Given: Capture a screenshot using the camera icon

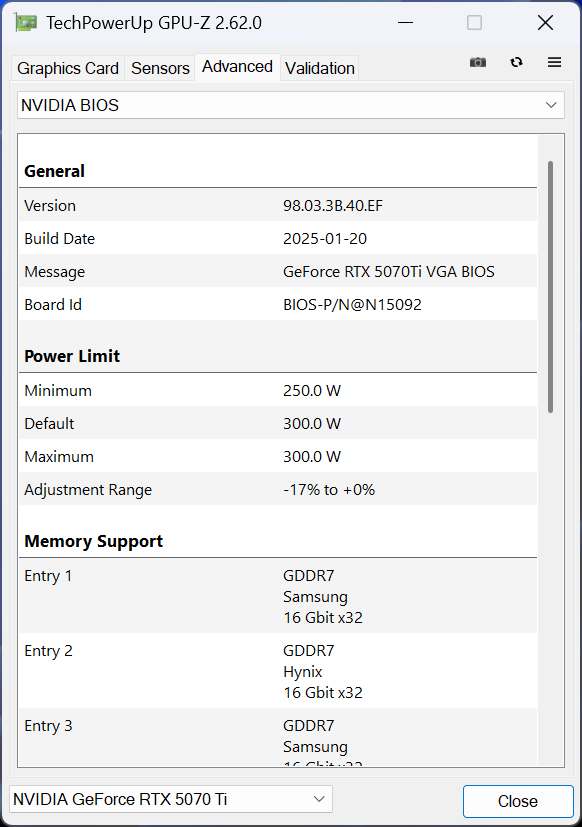Looking at the screenshot, I should [x=477, y=62].
